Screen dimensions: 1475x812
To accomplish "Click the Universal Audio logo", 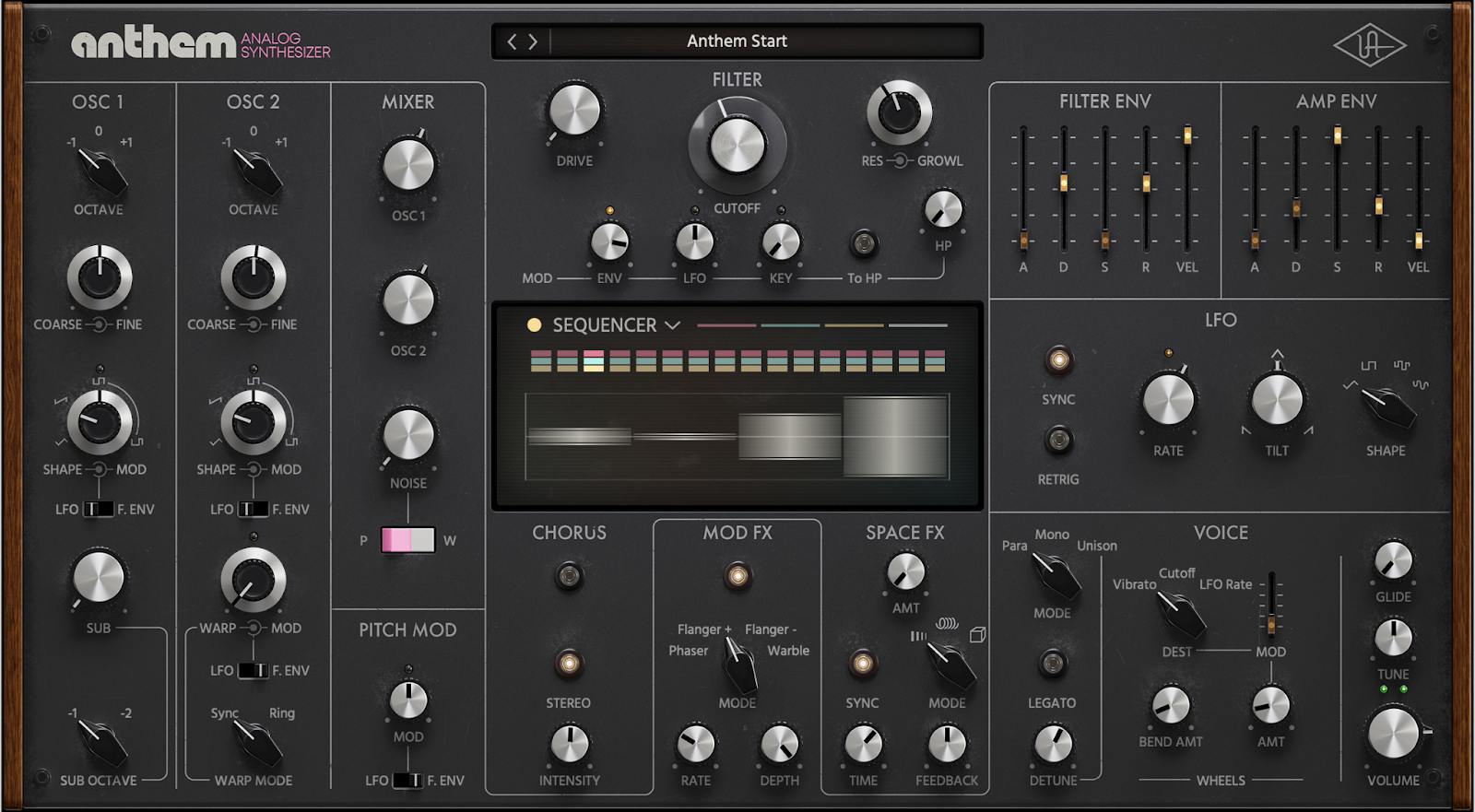I will pos(1370,45).
